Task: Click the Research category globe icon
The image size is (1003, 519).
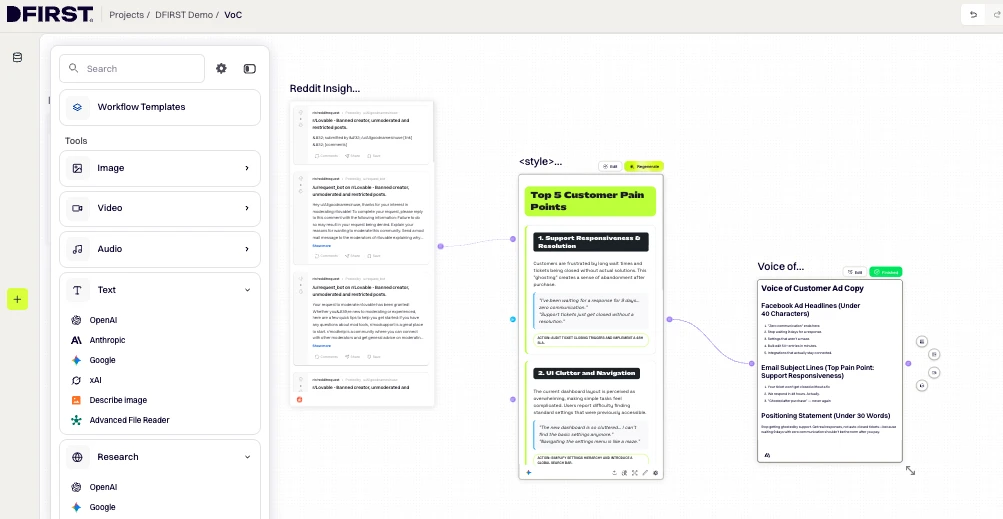Action: 77,457
